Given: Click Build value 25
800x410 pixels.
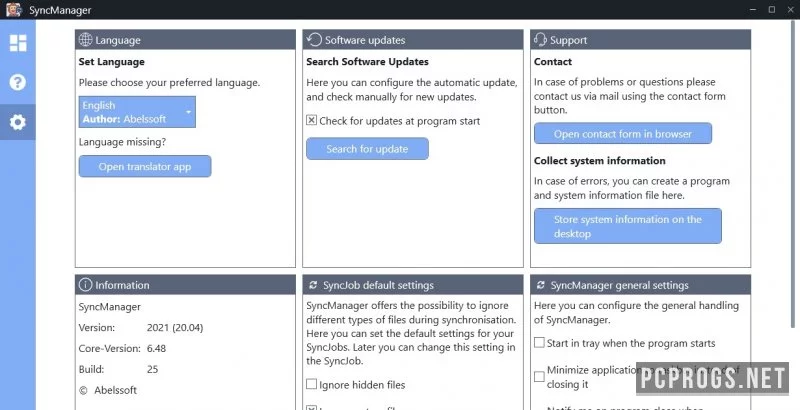Looking at the screenshot, I should [152, 369].
